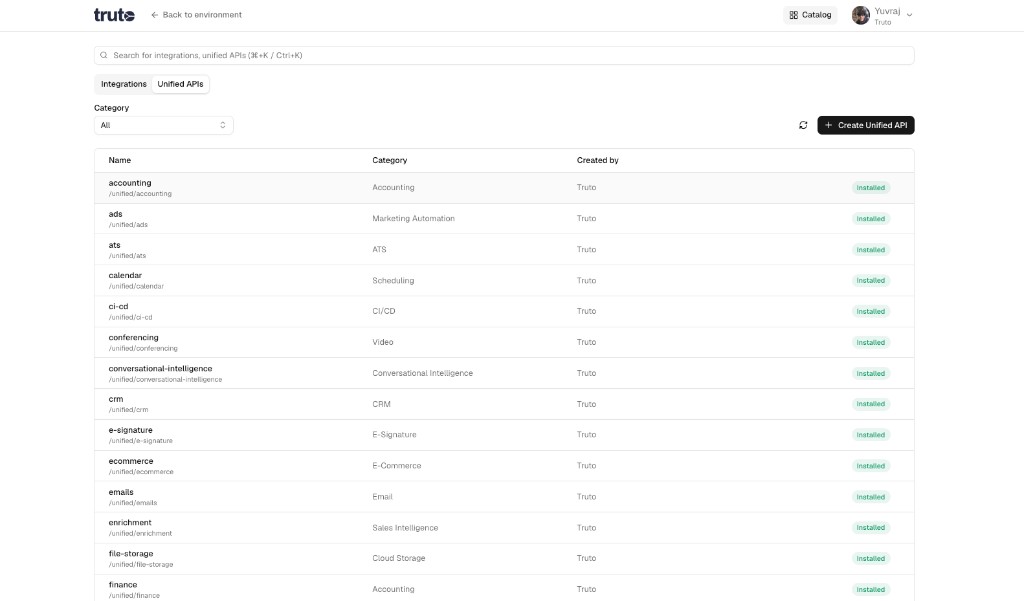Open the calendar unified API row
The width and height of the screenshot is (1024, 601).
point(504,280)
